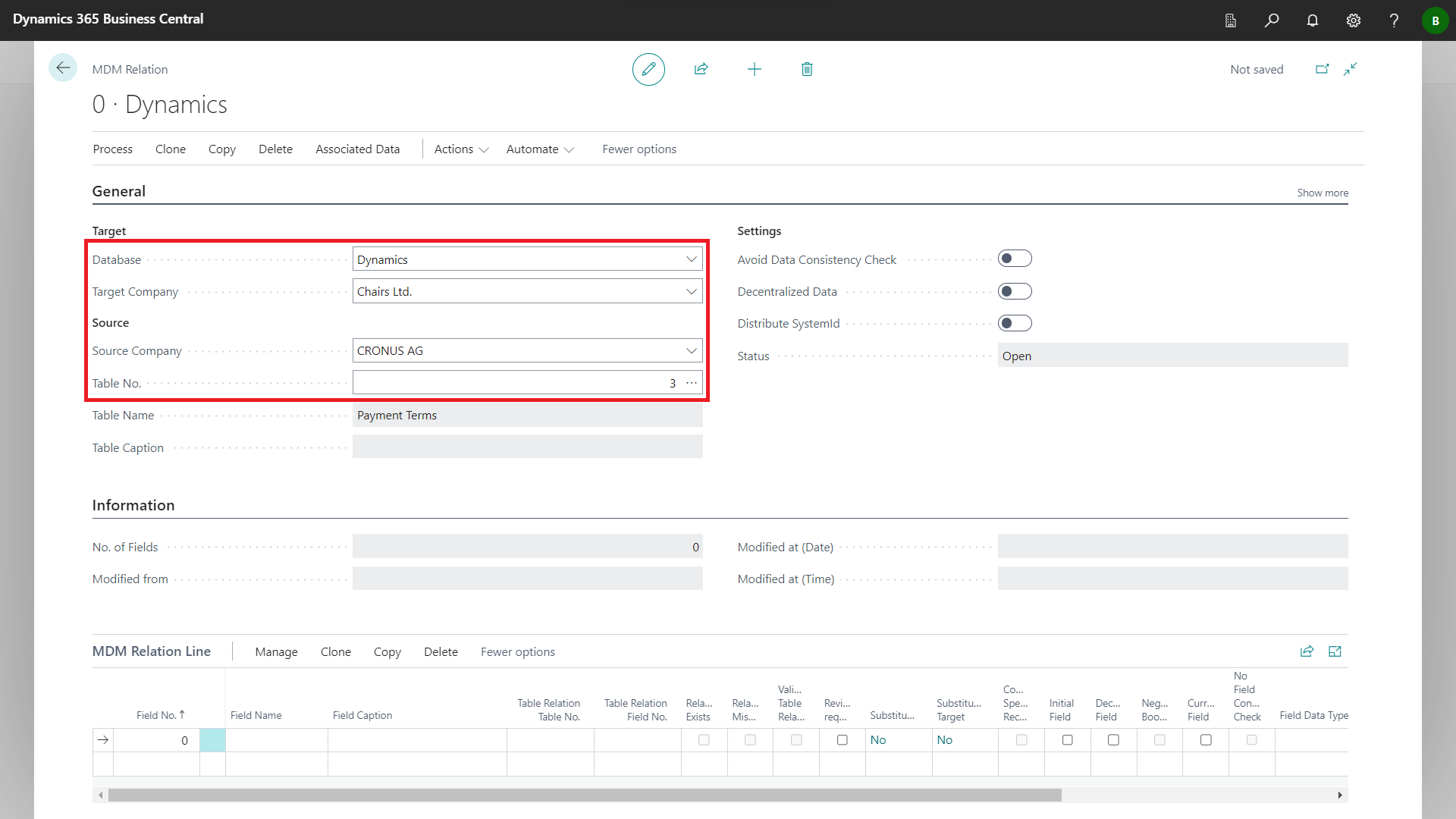Viewport: 1456px width, 819px height.
Task: Click the Field Caption column header
Action: point(362,715)
